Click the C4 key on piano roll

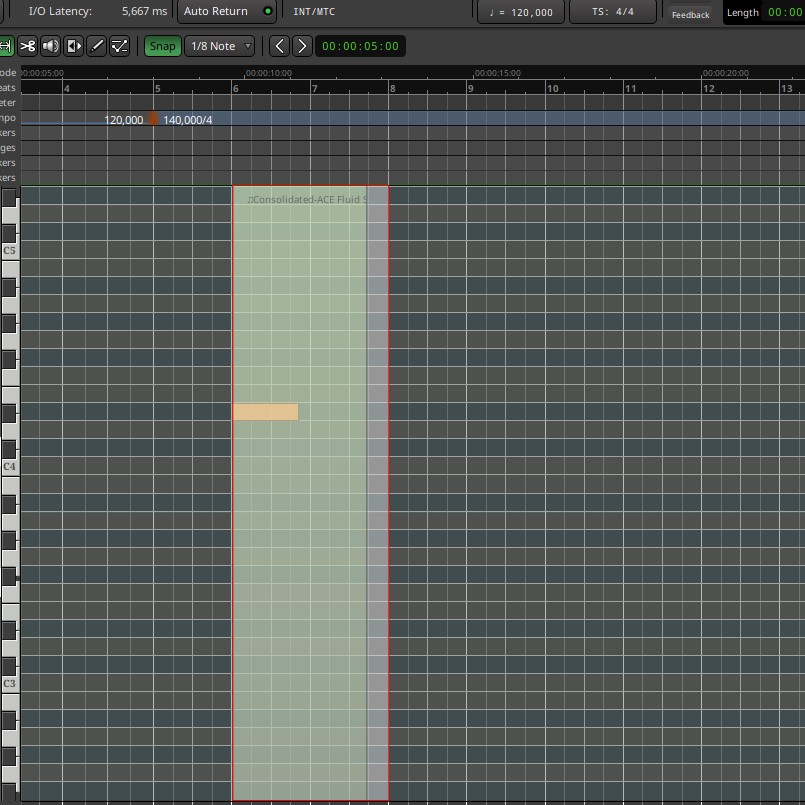9,467
